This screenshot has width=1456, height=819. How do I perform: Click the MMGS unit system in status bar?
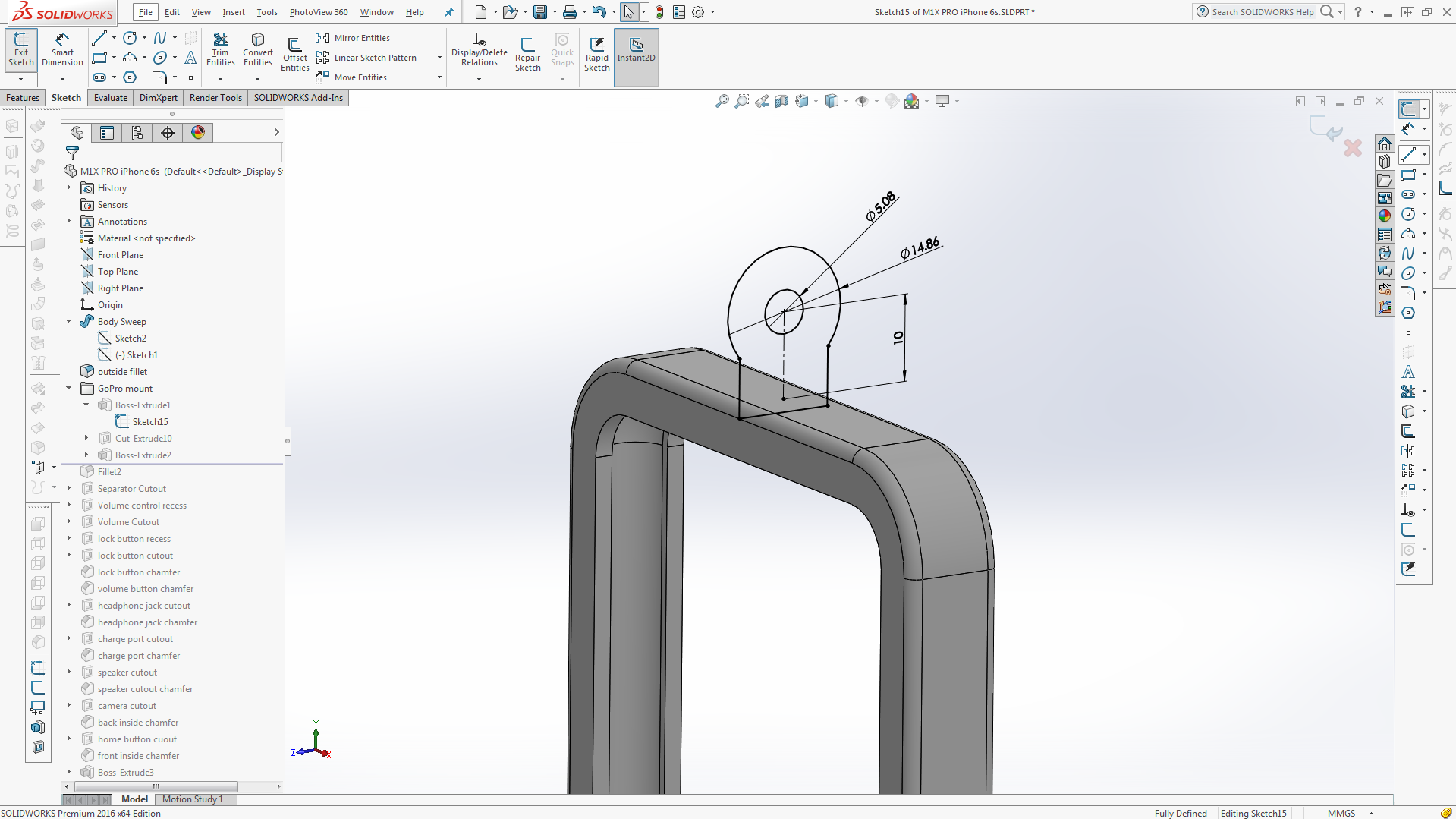pos(1341,813)
